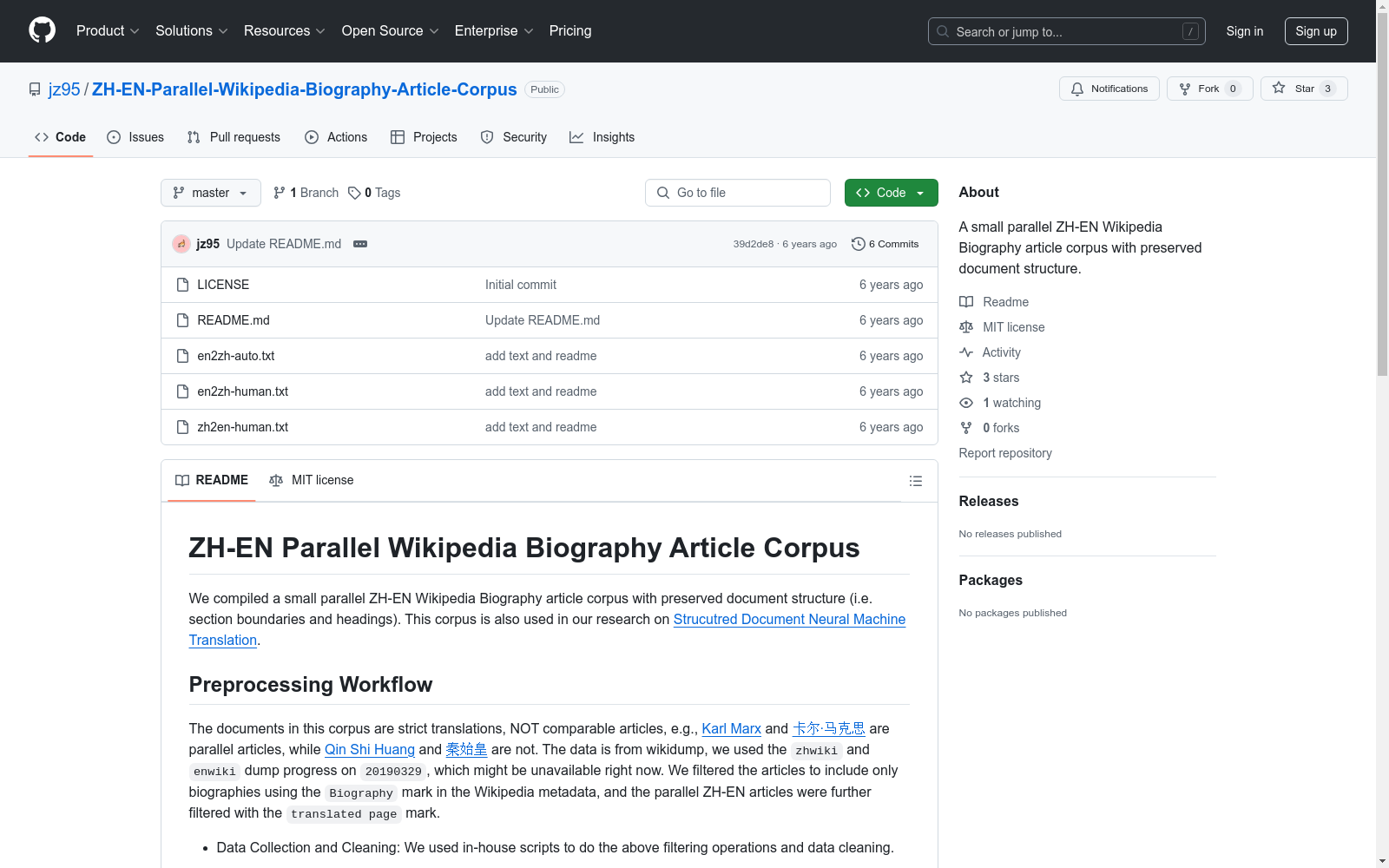Open ZH-EN-Parallel-Wikipedia-Biography-Article-Corpus repo link

coord(305,89)
